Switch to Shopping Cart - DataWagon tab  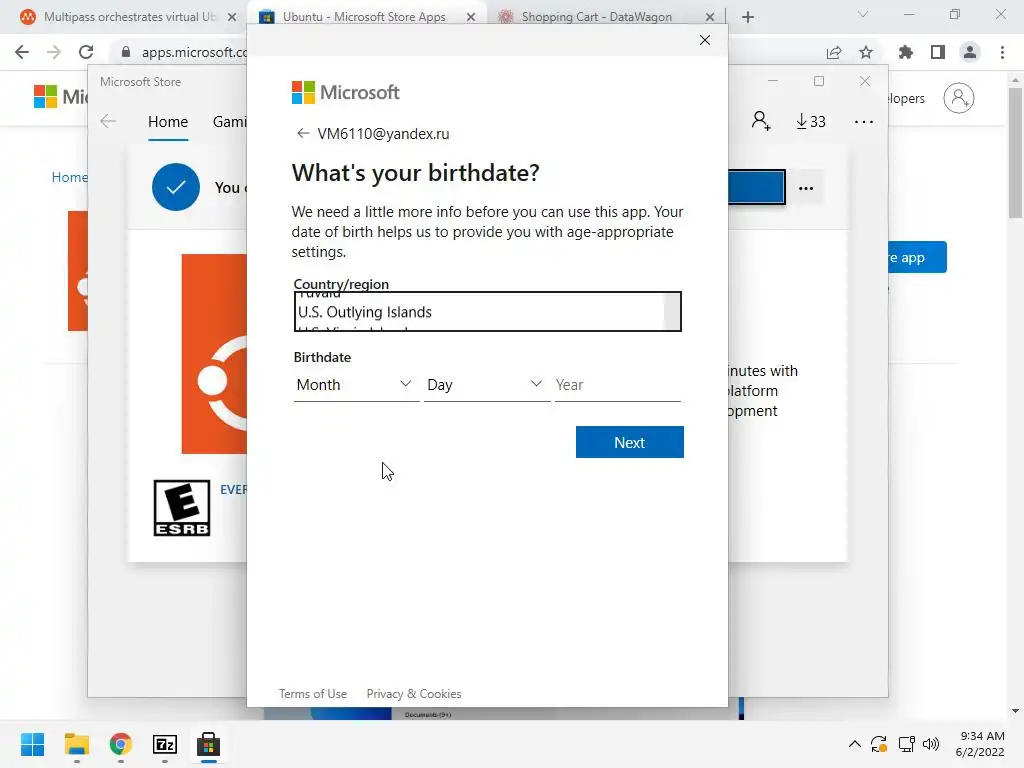(598, 17)
